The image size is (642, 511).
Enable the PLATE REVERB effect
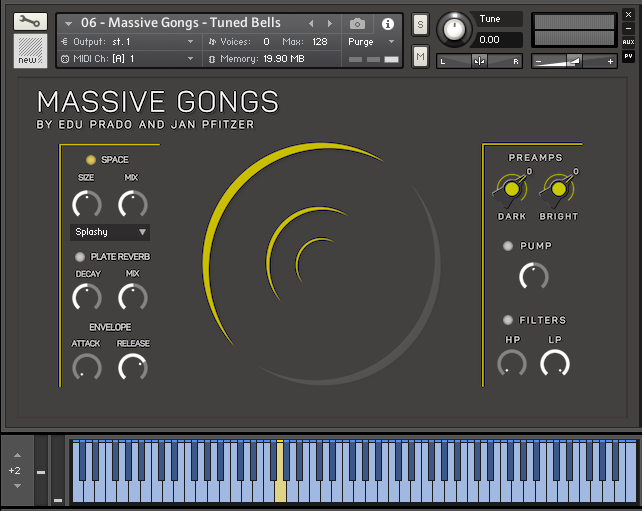coord(81,257)
